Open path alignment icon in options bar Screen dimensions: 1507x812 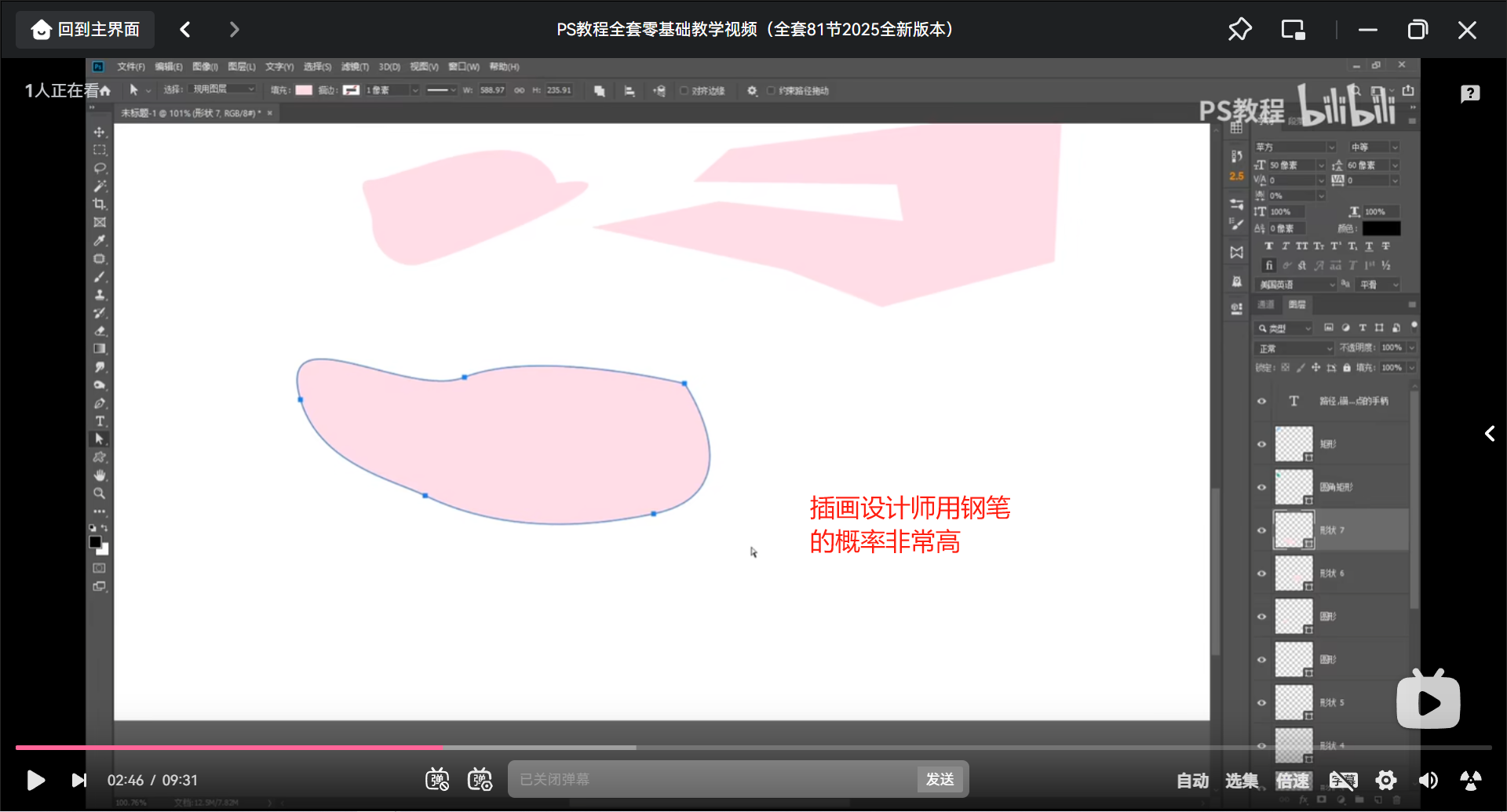[629, 91]
